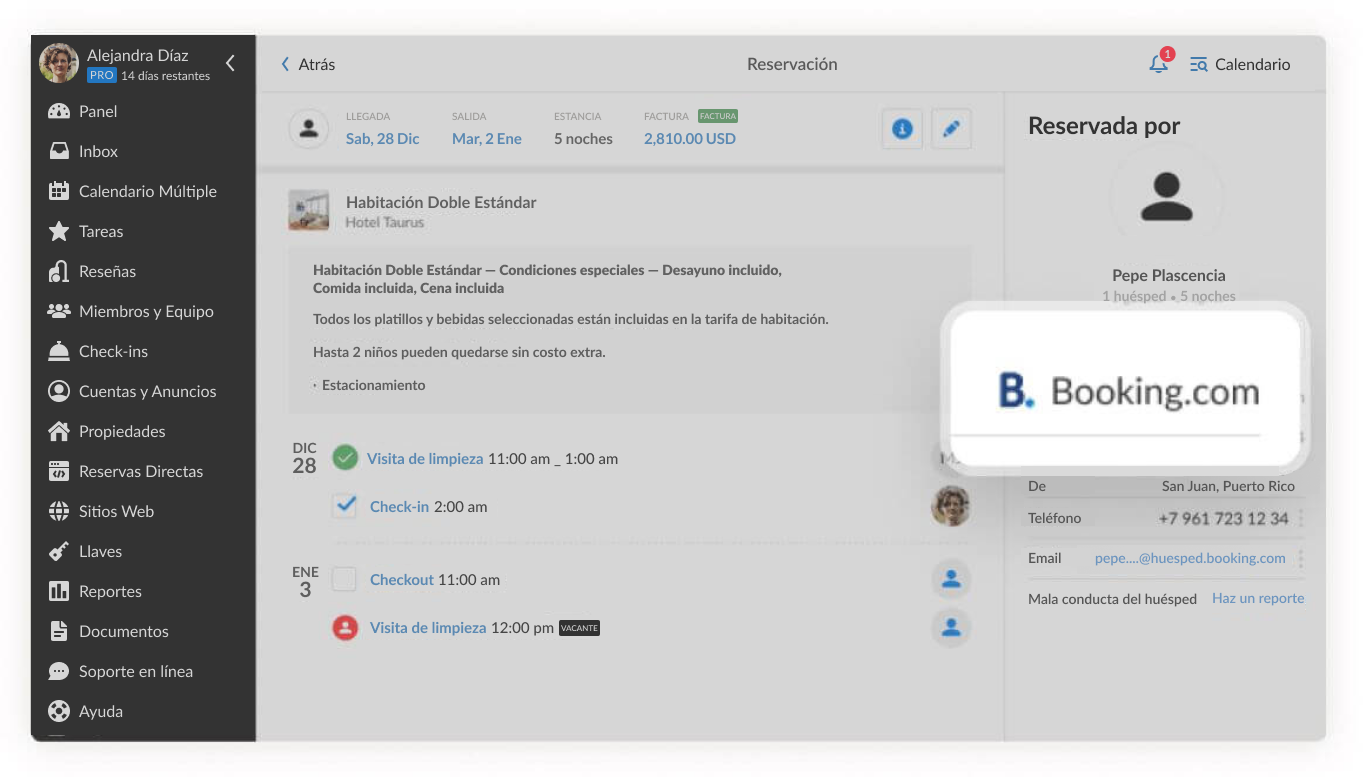Select the Tareas star icon
Screen dimensions: 1366x777
[x=59, y=231]
